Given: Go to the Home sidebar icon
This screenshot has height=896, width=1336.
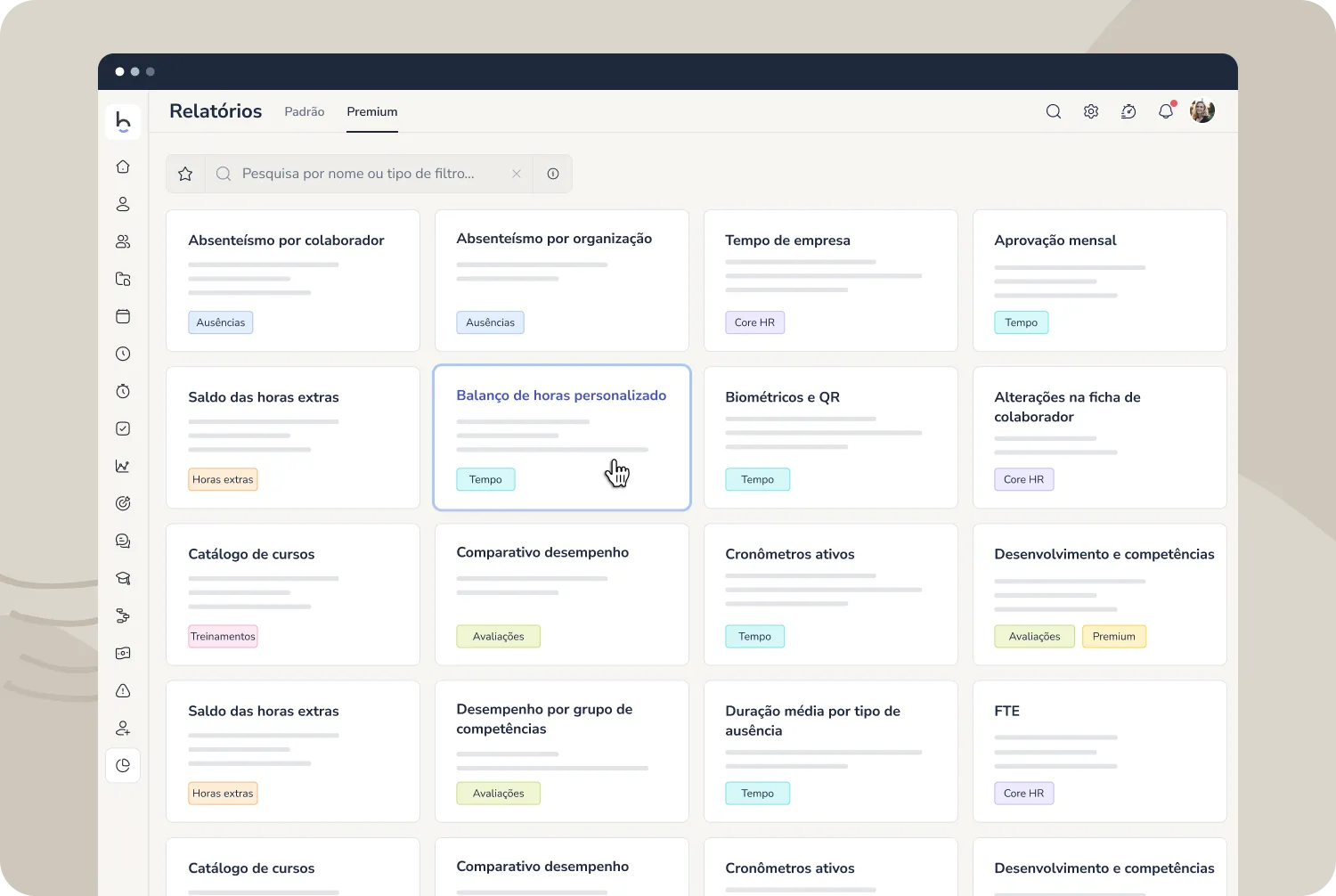Looking at the screenshot, I should pyautogui.click(x=123, y=167).
